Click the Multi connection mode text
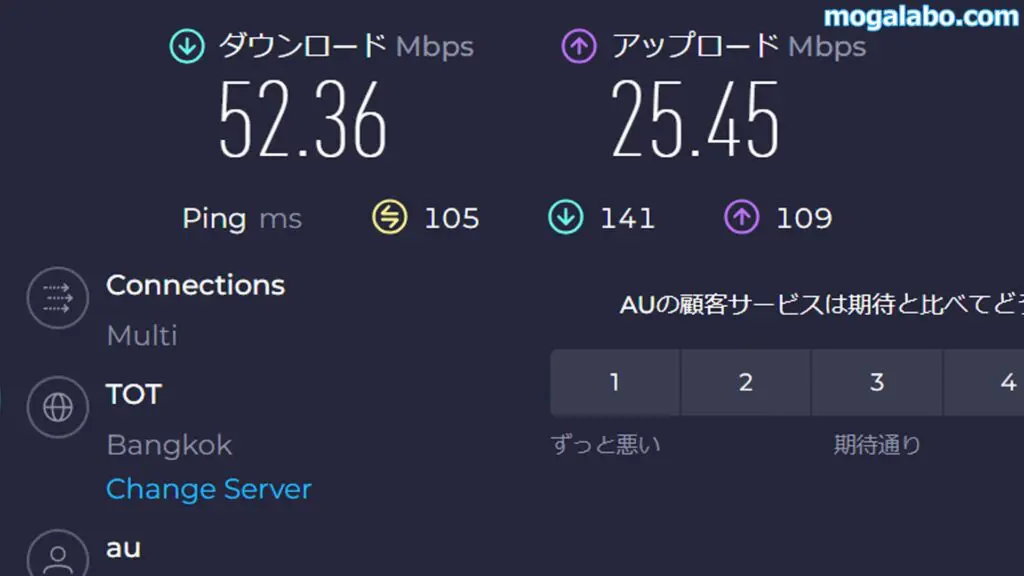The height and width of the screenshot is (576, 1024). coord(142,335)
